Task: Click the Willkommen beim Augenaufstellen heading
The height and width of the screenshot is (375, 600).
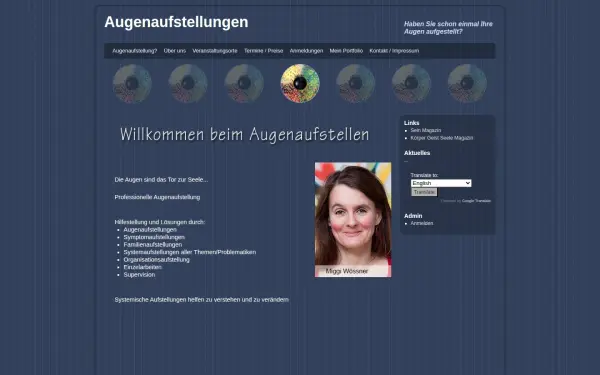Action: click(245, 135)
